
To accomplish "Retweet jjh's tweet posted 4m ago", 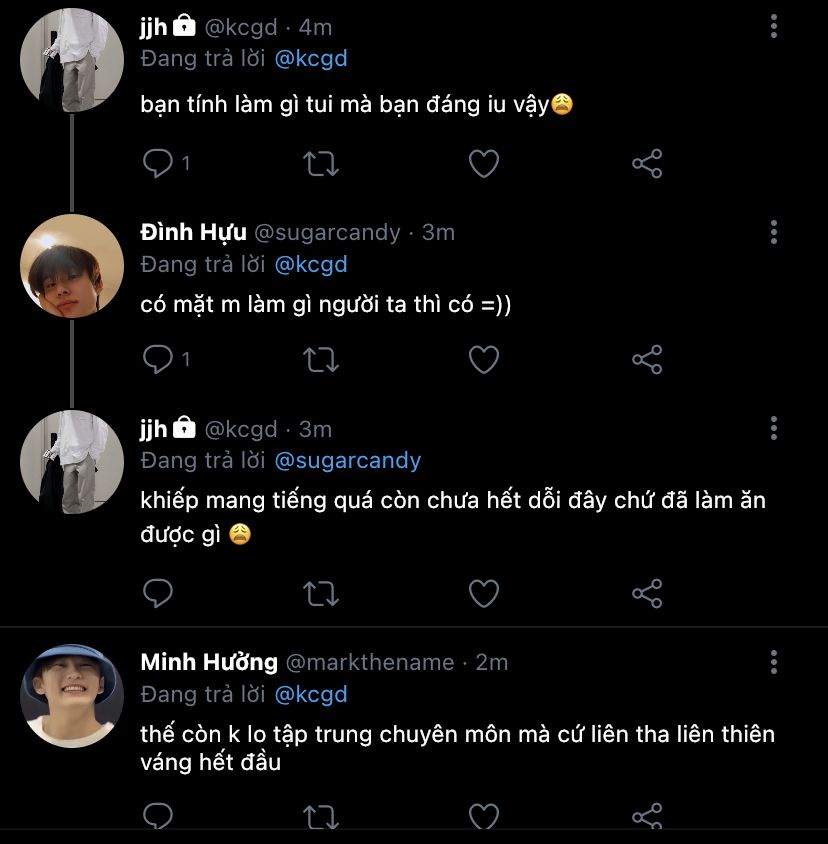I will [x=321, y=163].
